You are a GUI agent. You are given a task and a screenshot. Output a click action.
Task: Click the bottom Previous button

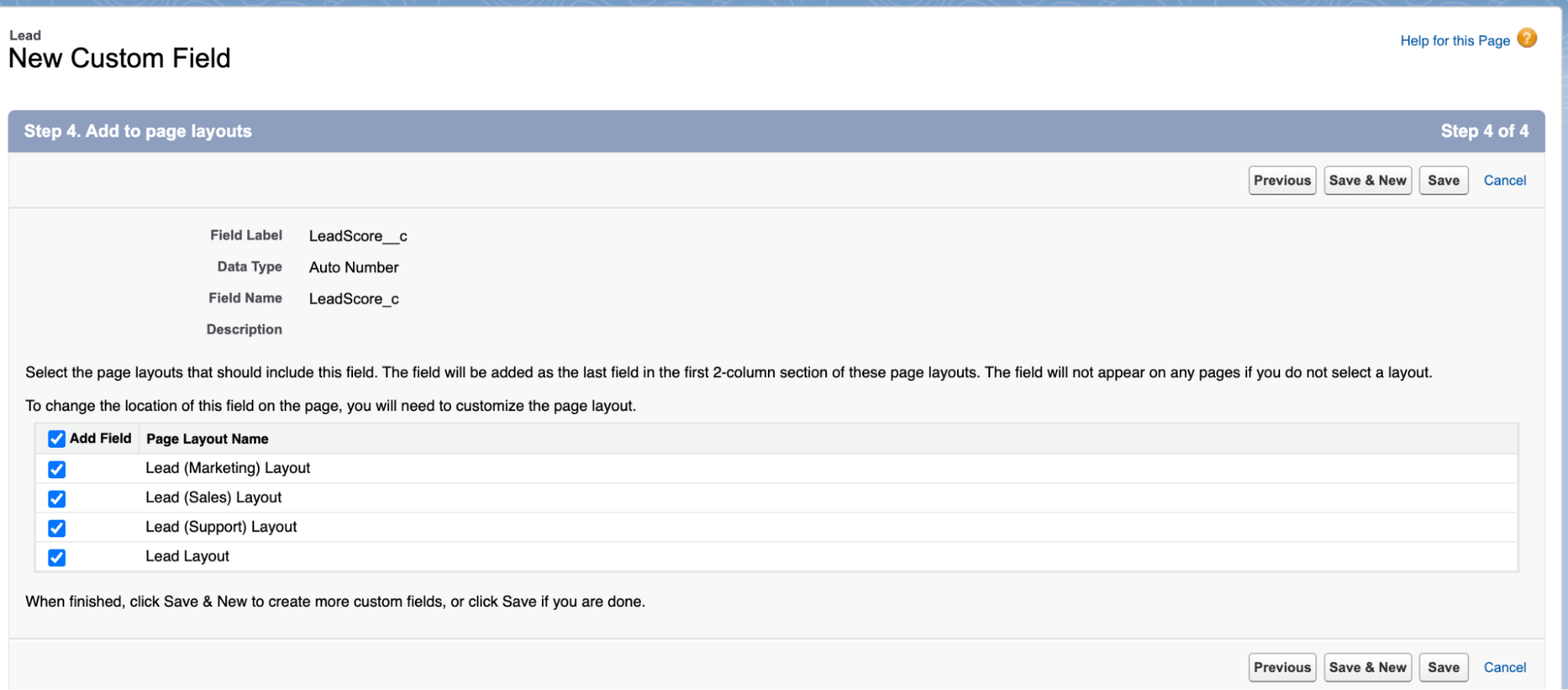(x=1282, y=667)
